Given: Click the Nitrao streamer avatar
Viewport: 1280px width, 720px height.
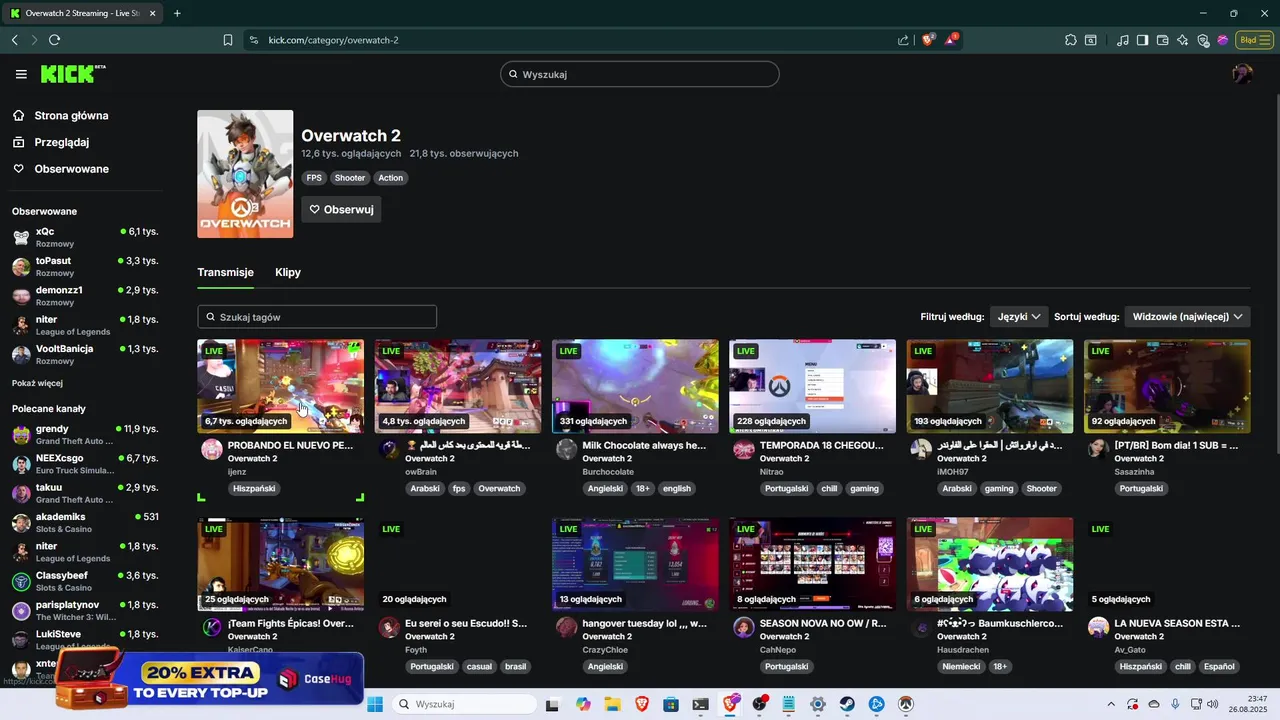Looking at the screenshot, I should click(743, 450).
